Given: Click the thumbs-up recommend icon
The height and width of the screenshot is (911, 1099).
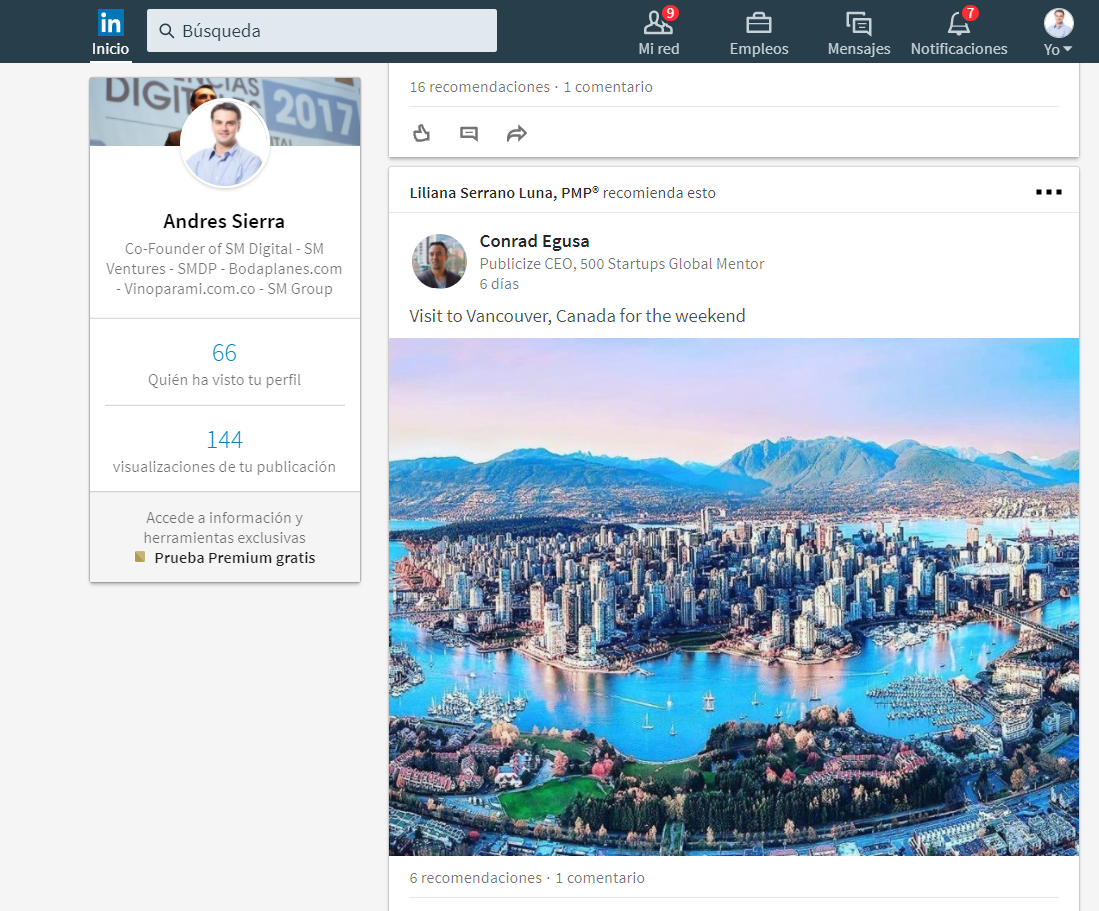Looking at the screenshot, I should click(x=421, y=133).
